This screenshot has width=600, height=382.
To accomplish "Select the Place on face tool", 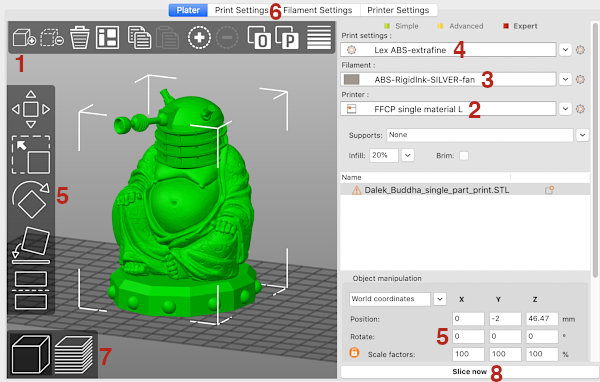I will coord(31,245).
